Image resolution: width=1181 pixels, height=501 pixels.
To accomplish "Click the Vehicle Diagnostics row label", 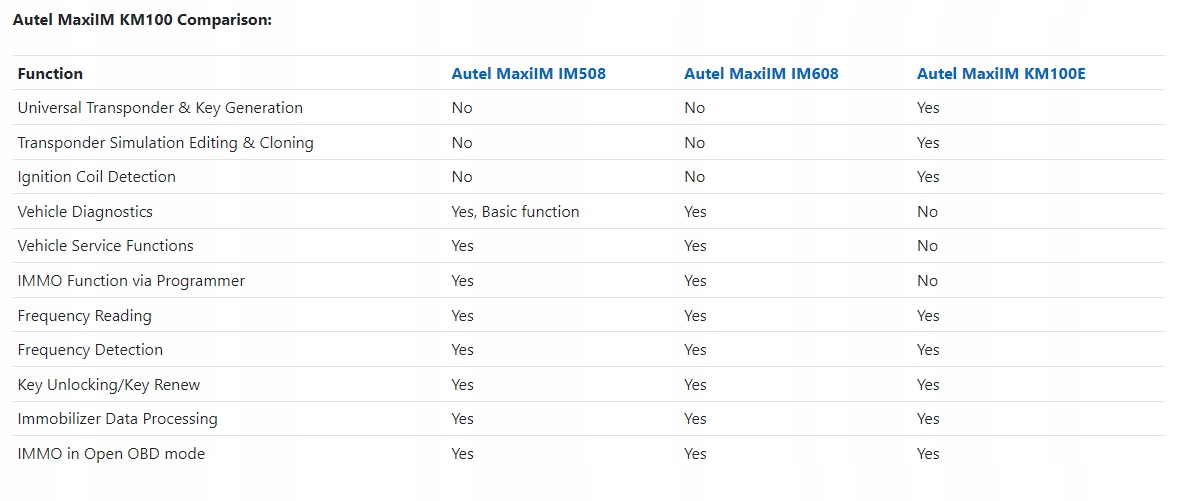I will (x=85, y=212).
